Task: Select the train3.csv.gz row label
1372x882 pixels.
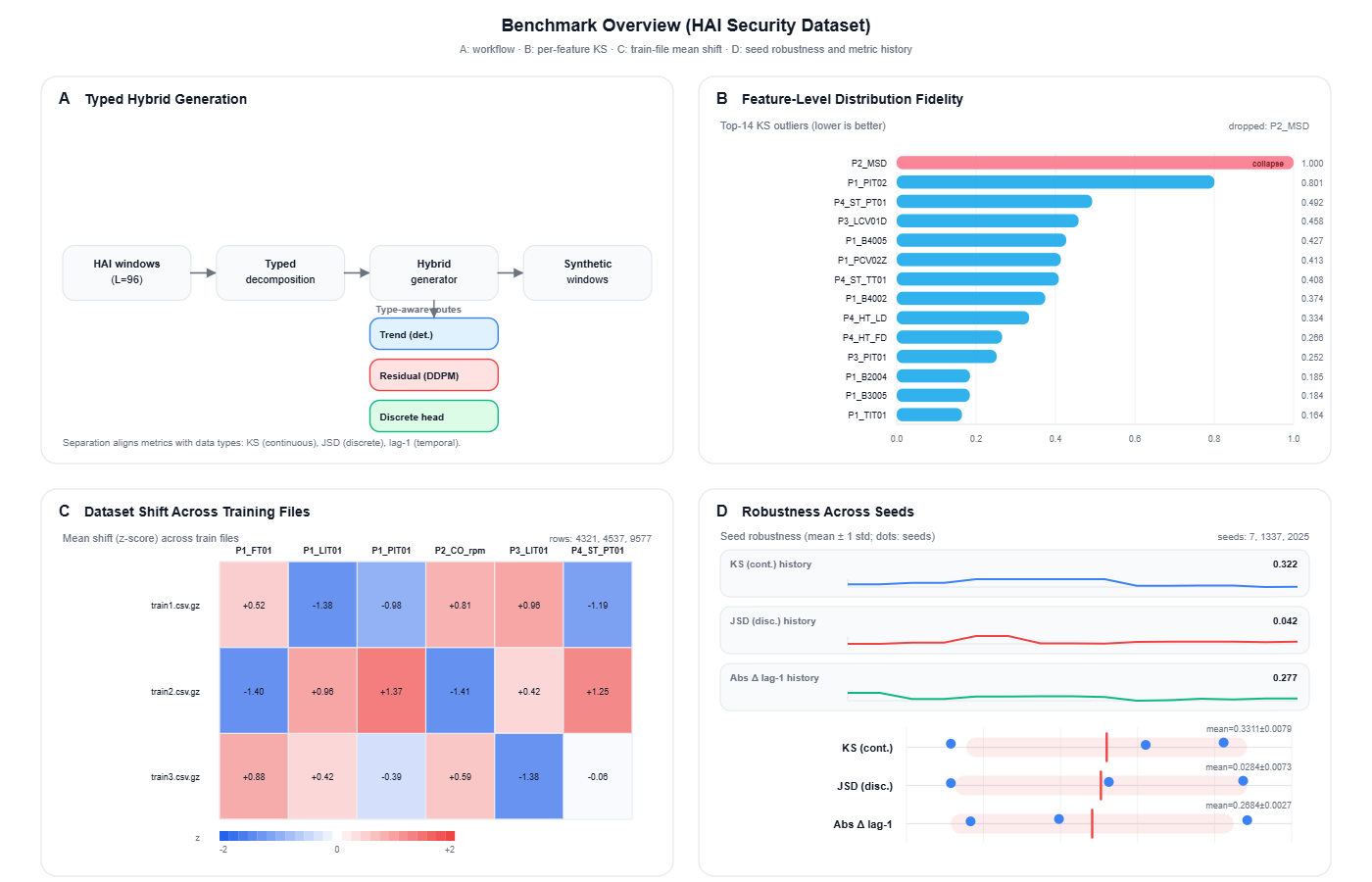Action: 175,777
